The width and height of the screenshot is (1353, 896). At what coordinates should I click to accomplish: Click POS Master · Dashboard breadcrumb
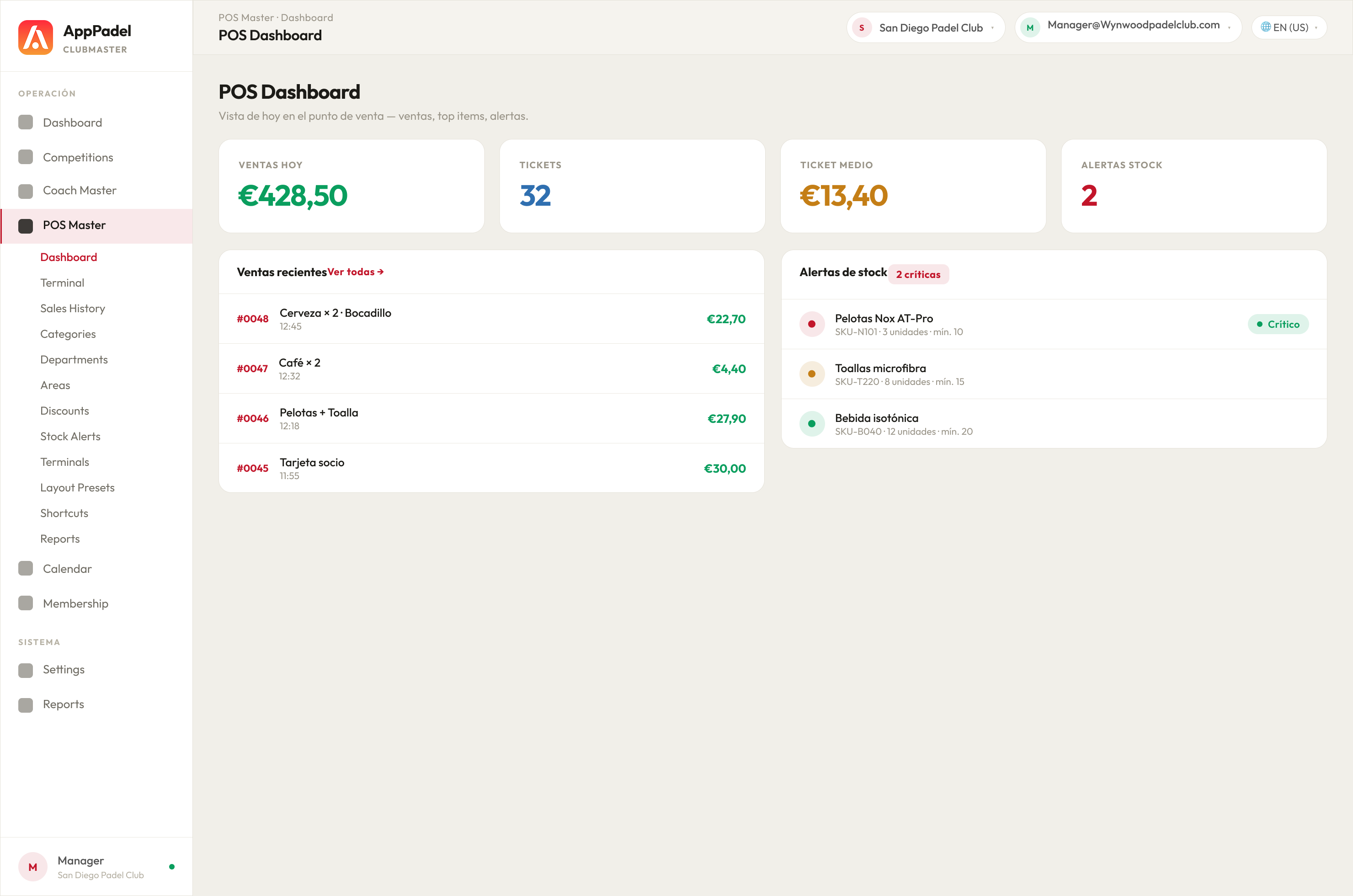[x=276, y=18]
